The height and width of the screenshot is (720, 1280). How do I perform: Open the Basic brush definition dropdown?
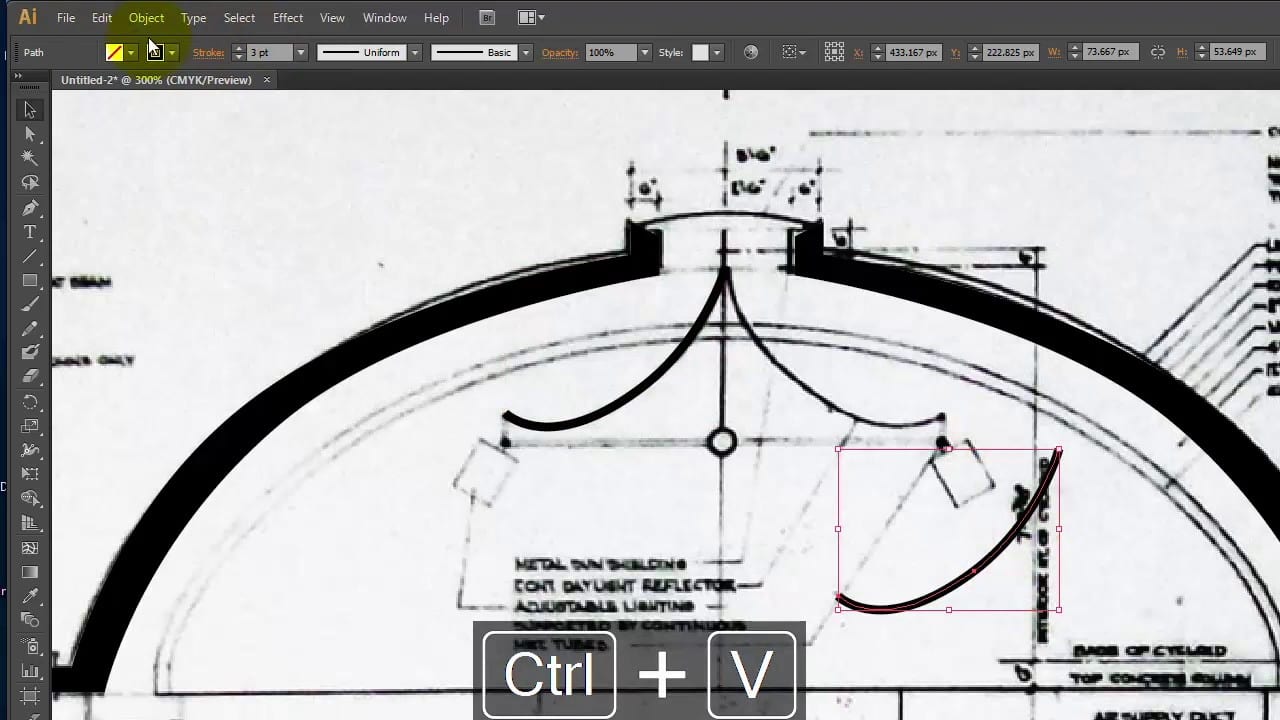pyautogui.click(x=526, y=52)
